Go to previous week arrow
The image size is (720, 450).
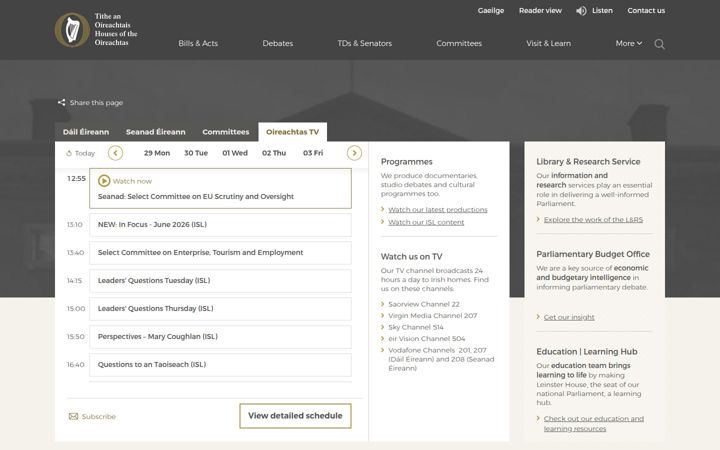115,153
